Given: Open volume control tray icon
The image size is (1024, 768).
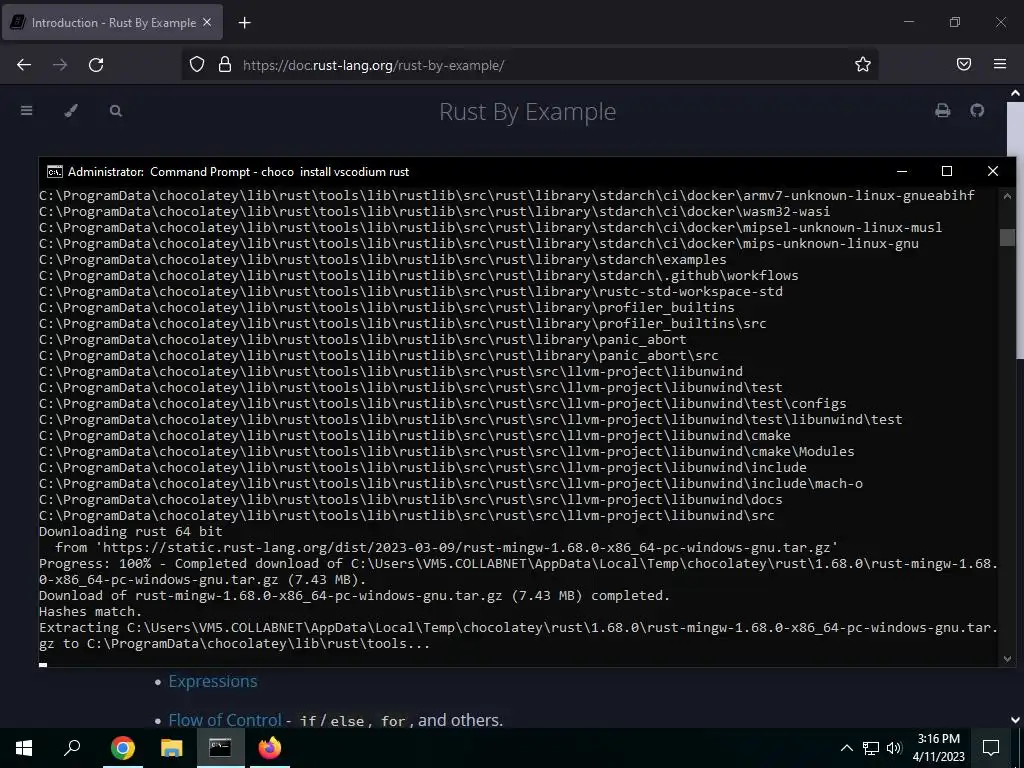Looking at the screenshot, I should 894,748.
